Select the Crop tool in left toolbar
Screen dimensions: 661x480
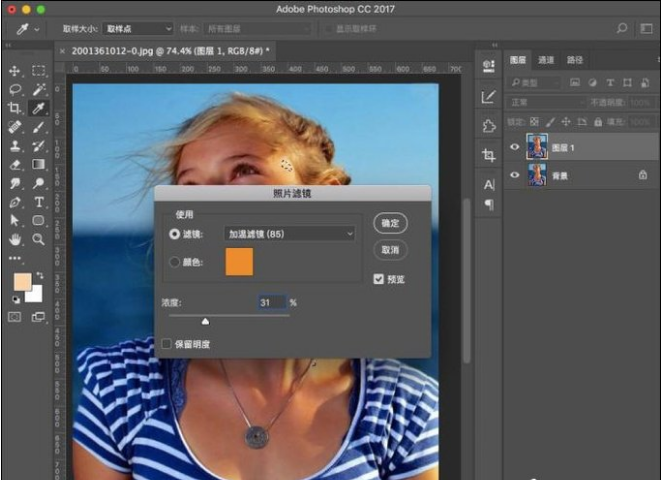pos(15,108)
